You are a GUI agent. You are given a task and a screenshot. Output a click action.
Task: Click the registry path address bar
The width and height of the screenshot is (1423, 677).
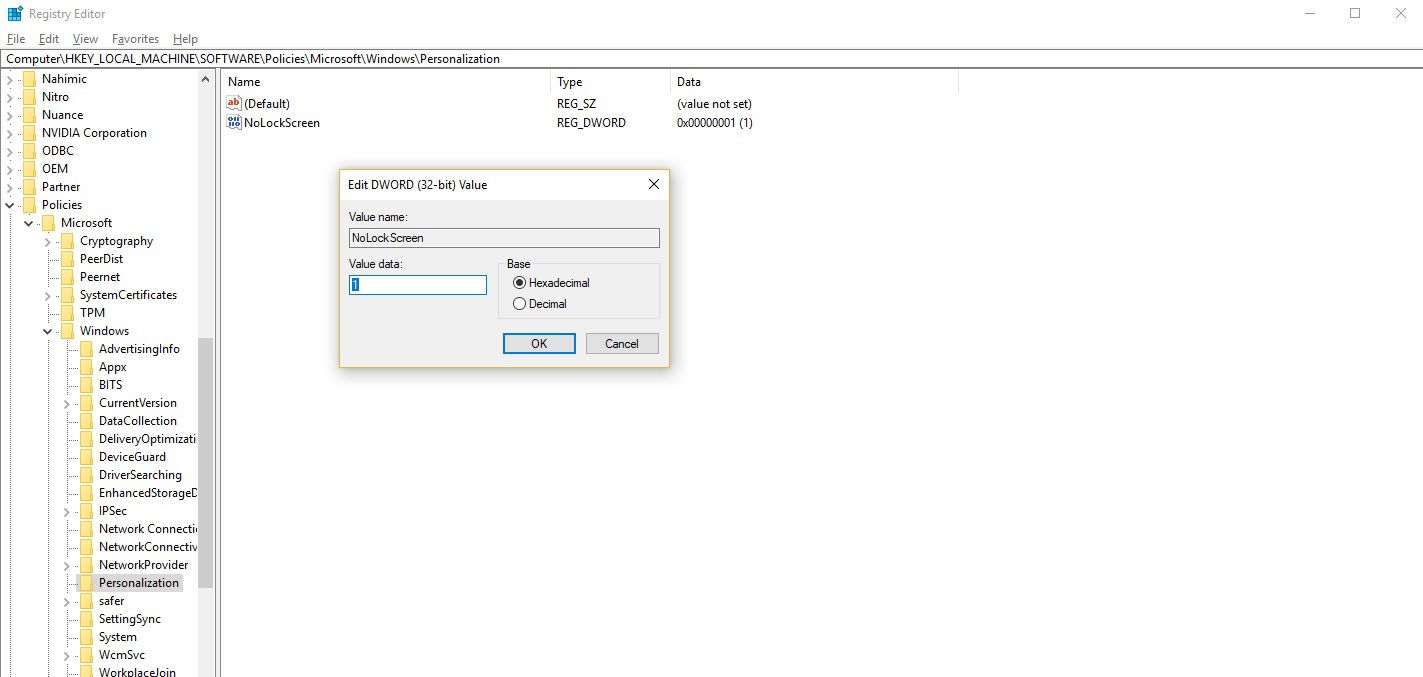tap(711, 59)
